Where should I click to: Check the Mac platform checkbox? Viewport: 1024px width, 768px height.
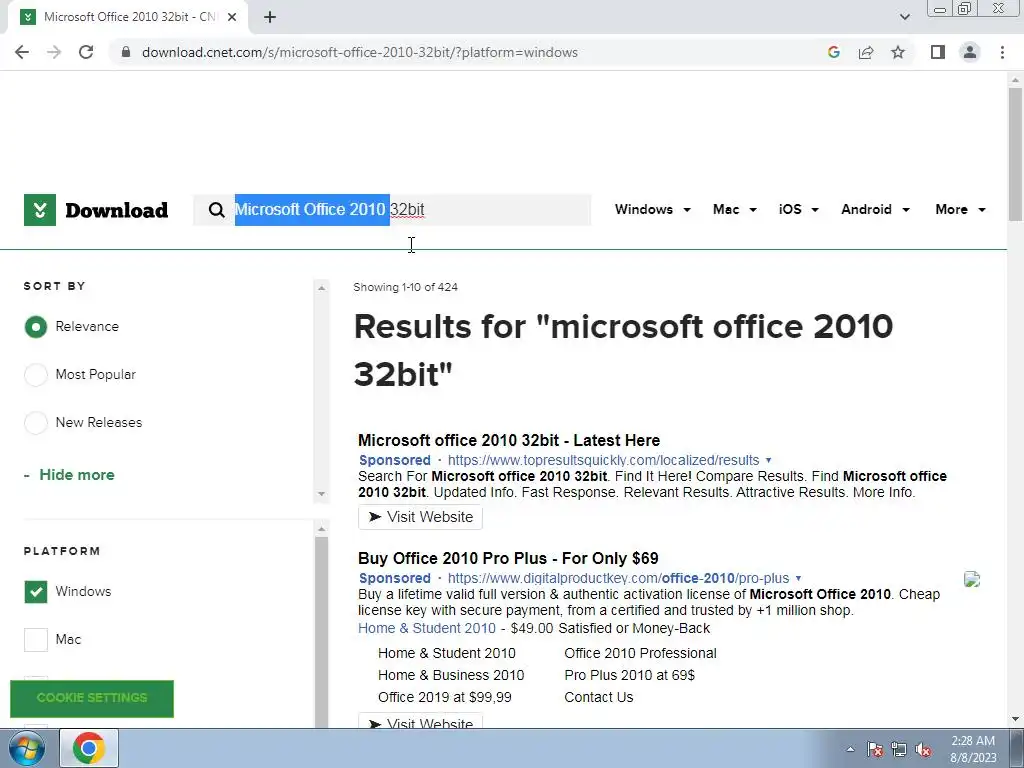coord(36,639)
